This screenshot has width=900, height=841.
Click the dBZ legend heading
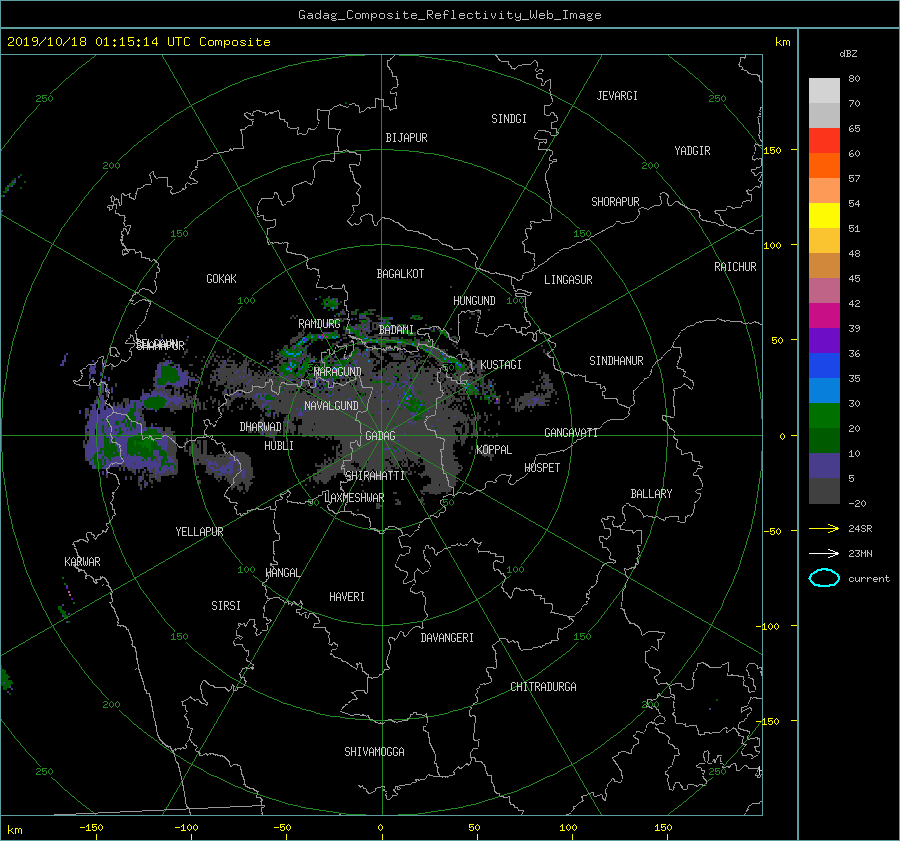point(848,53)
